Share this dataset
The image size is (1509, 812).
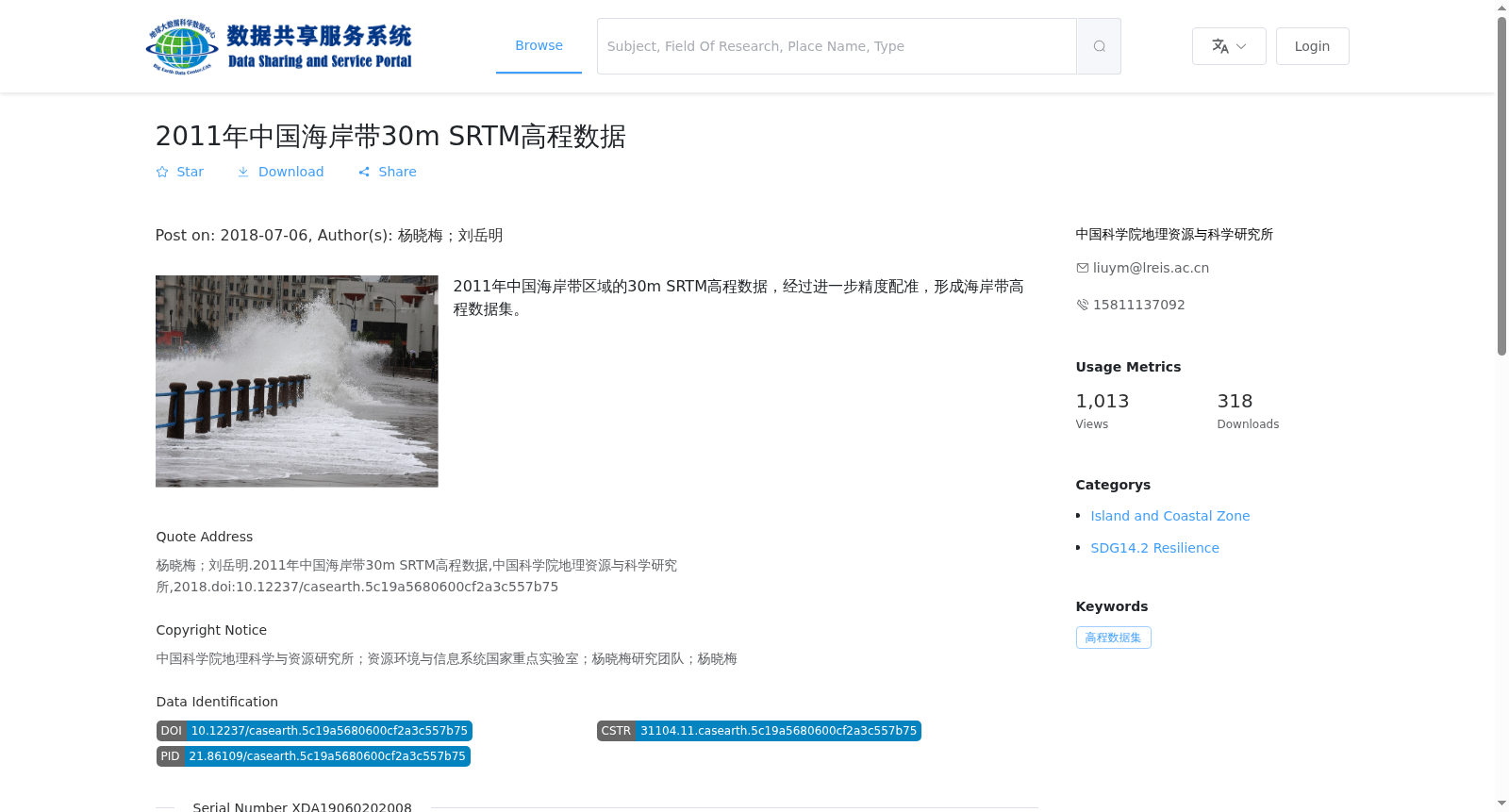point(388,172)
